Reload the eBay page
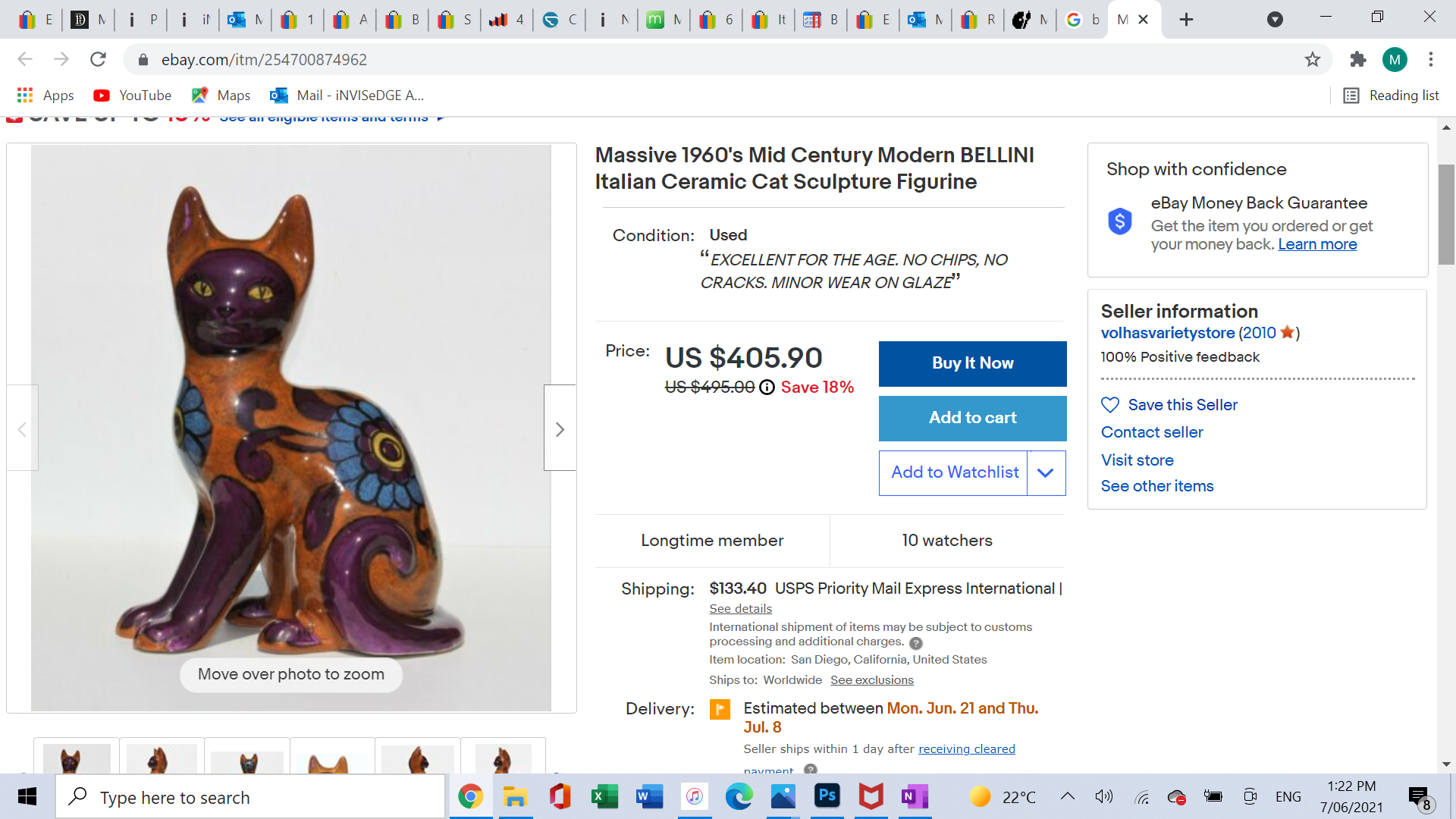The image size is (1456, 819). 98,59
